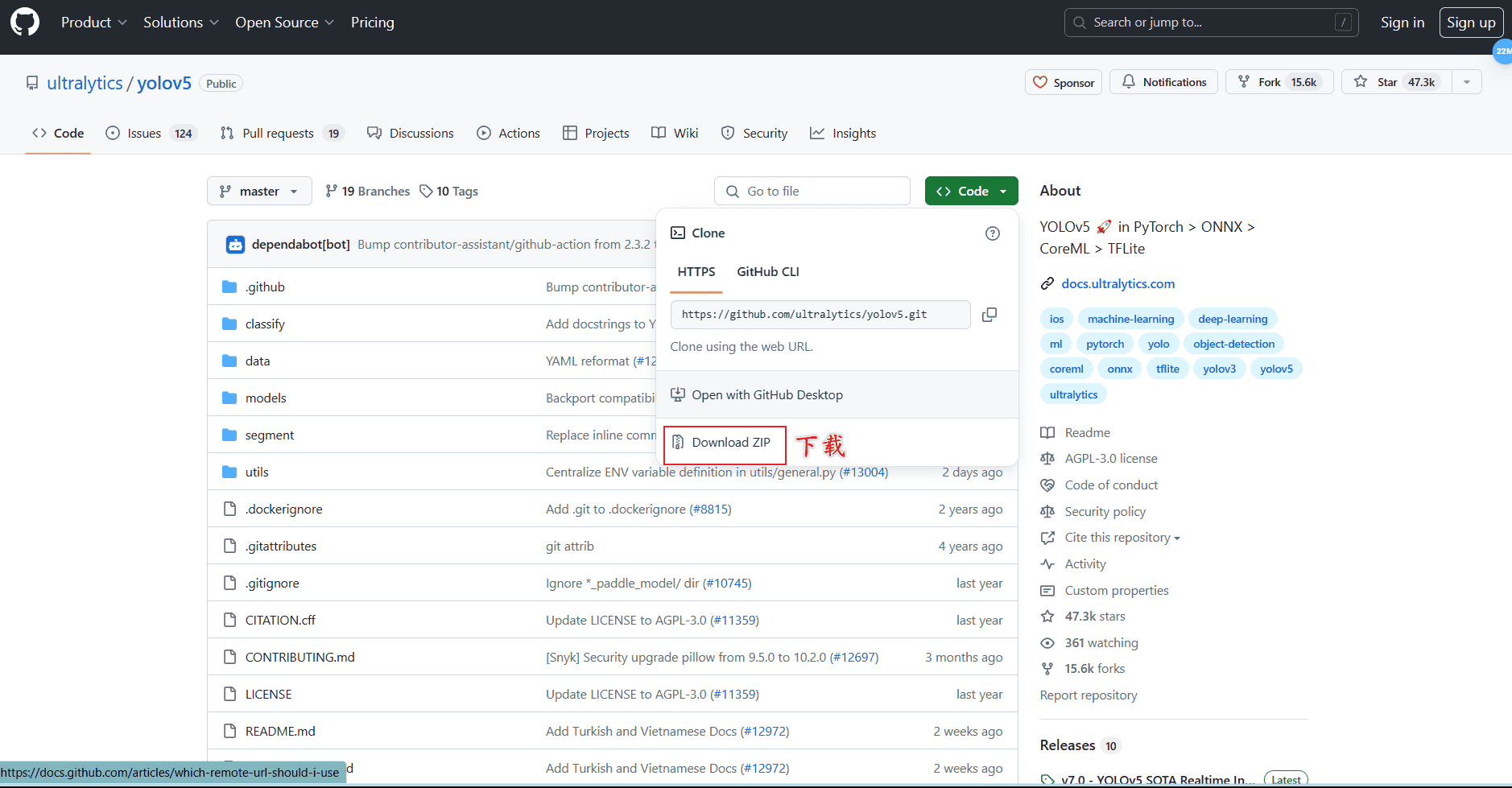Click the yolov5 repository name link
Image resolution: width=1512 pixels, height=788 pixels.
click(x=164, y=83)
